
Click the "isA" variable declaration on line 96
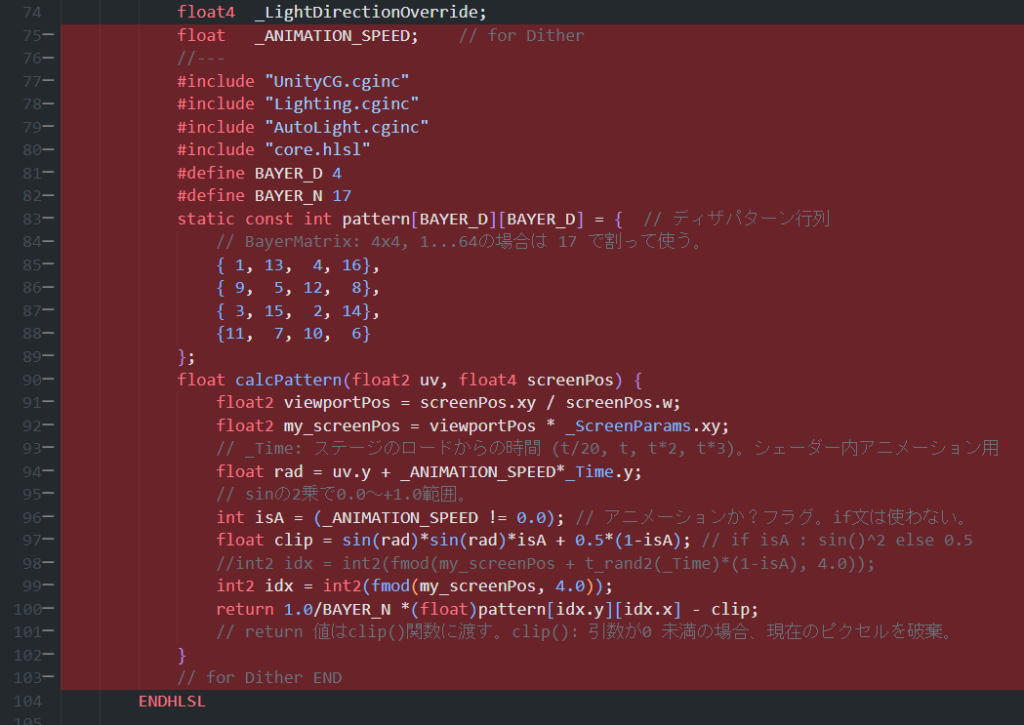coord(264,518)
